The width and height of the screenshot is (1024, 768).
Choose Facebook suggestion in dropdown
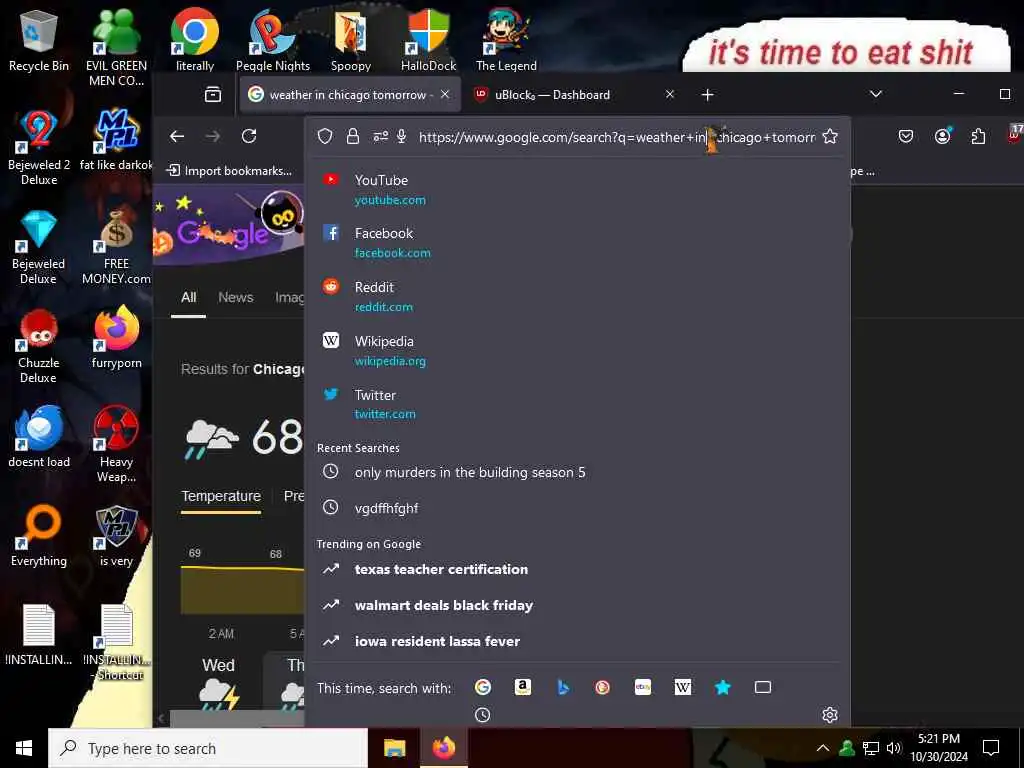pyautogui.click(x=578, y=243)
